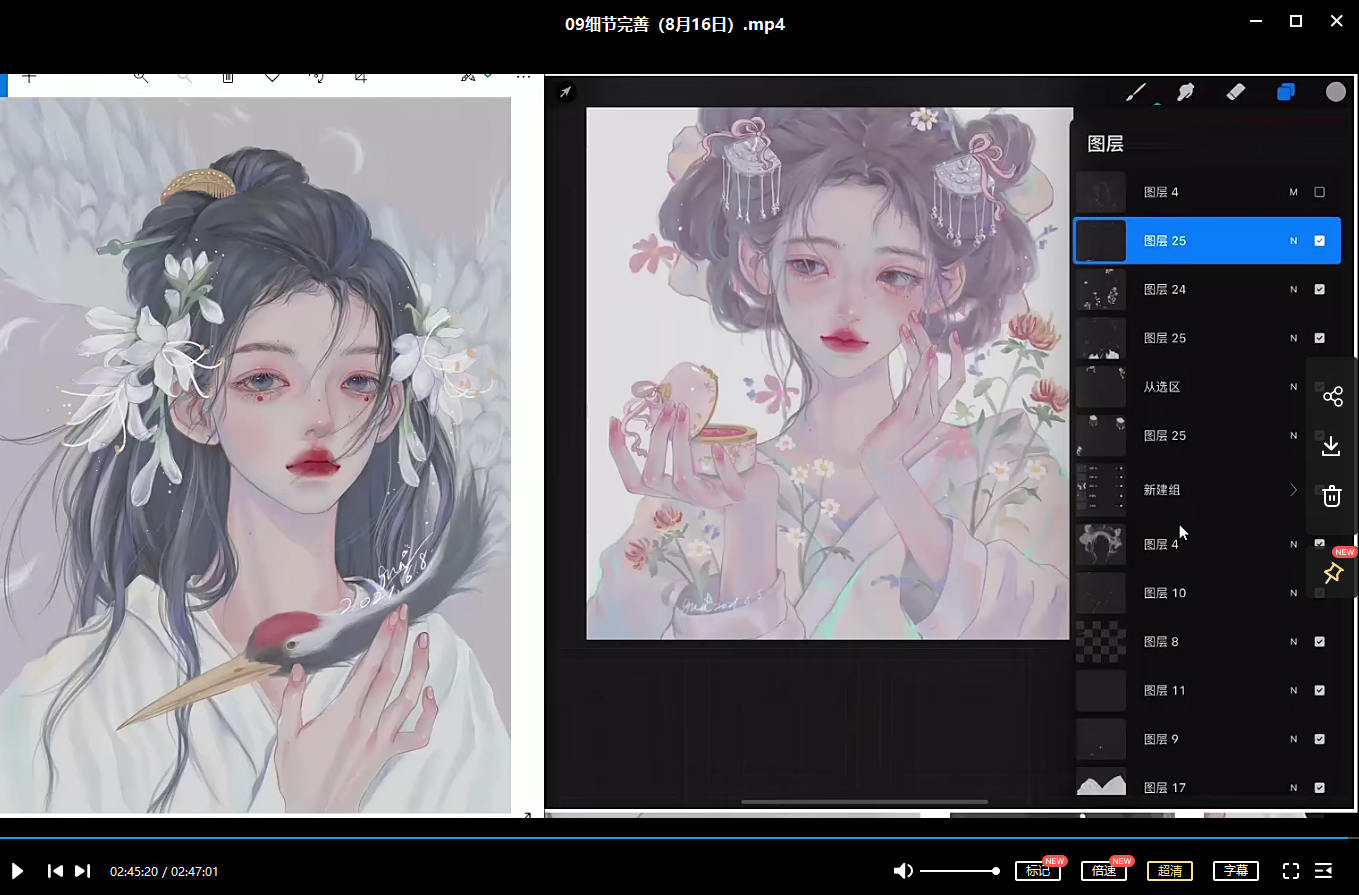Open the 超清 video quality menu
1359x895 pixels.
(1170, 871)
